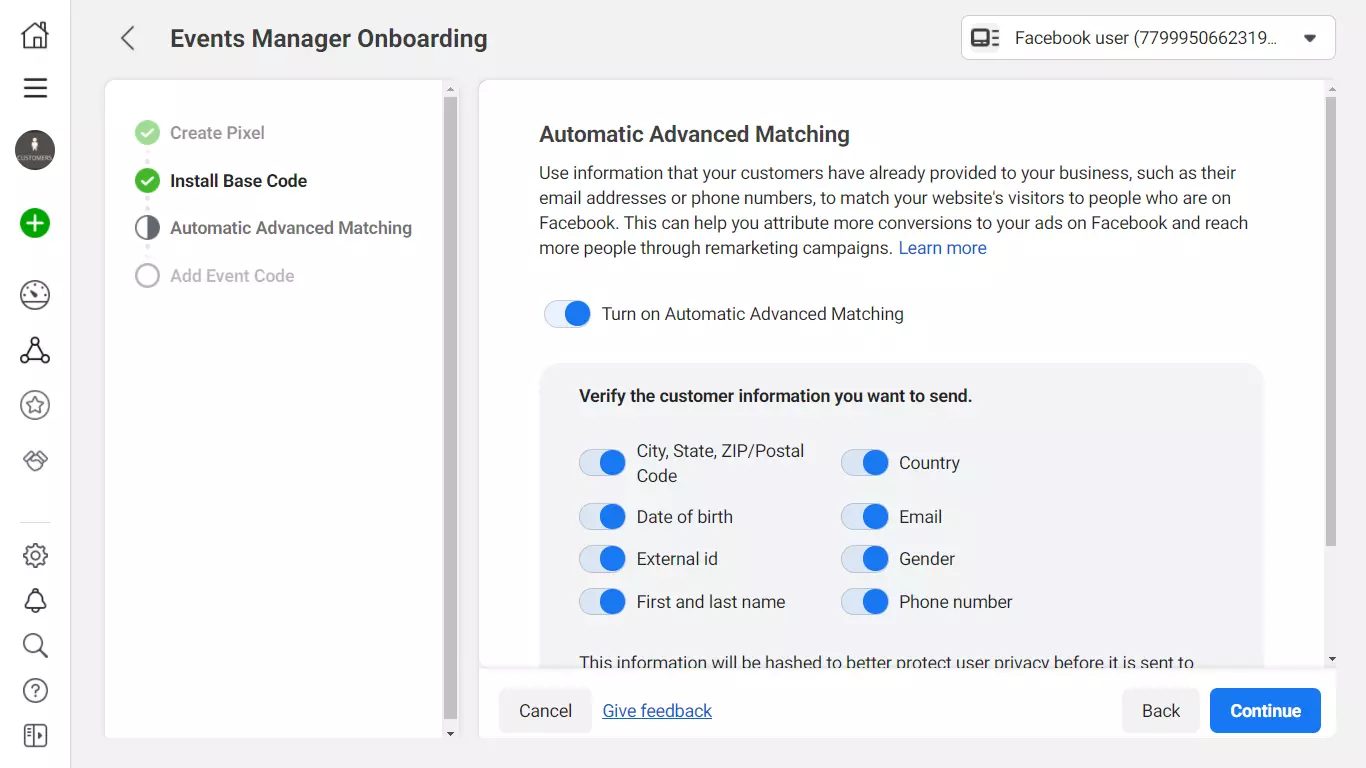This screenshot has height=768, width=1366.
Task: Click the star icon in sidebar
Action: tap(35, 405)
